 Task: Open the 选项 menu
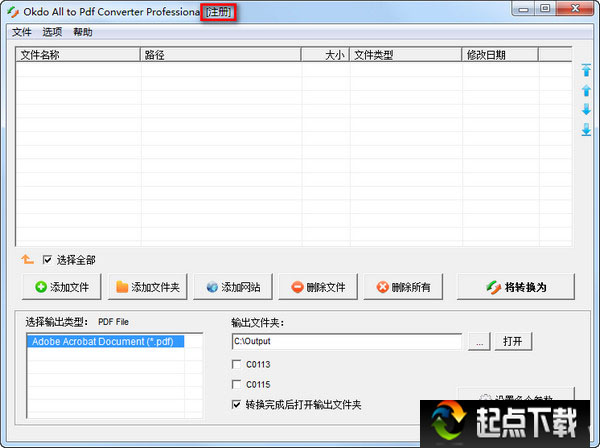(52, 32)
